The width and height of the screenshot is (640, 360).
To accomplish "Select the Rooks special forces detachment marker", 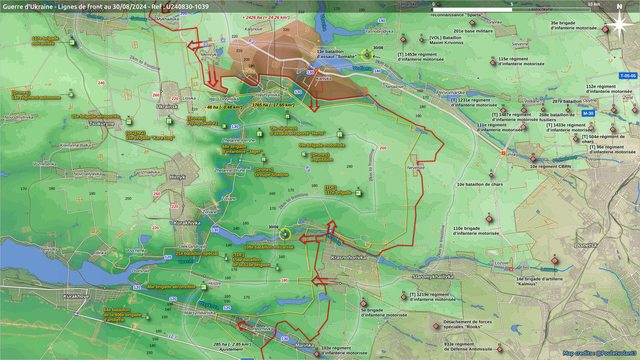I will coord(436,326).
